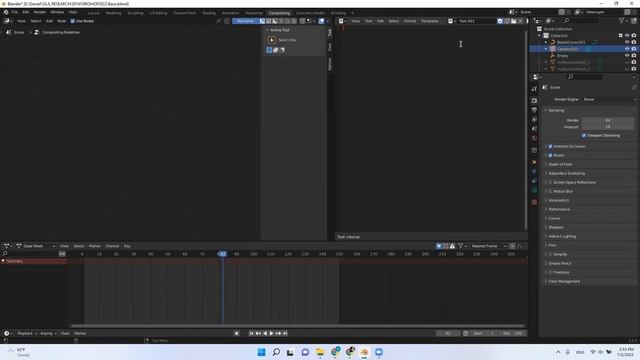Click the Backdrop button
The height and width of the screenshot is (360, 640).
[x=246, y=21]
